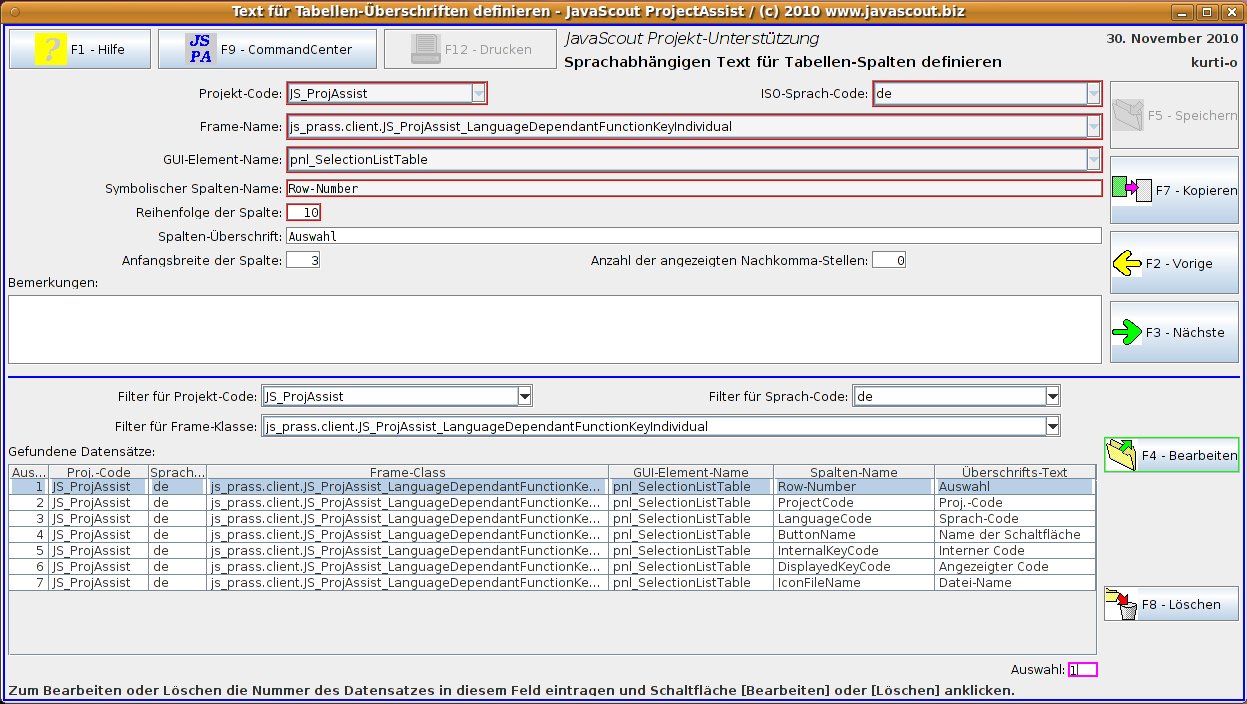Click the F7 Kopieren copy icon
Screen dimensions: 1247x704
coord(1132,189)
